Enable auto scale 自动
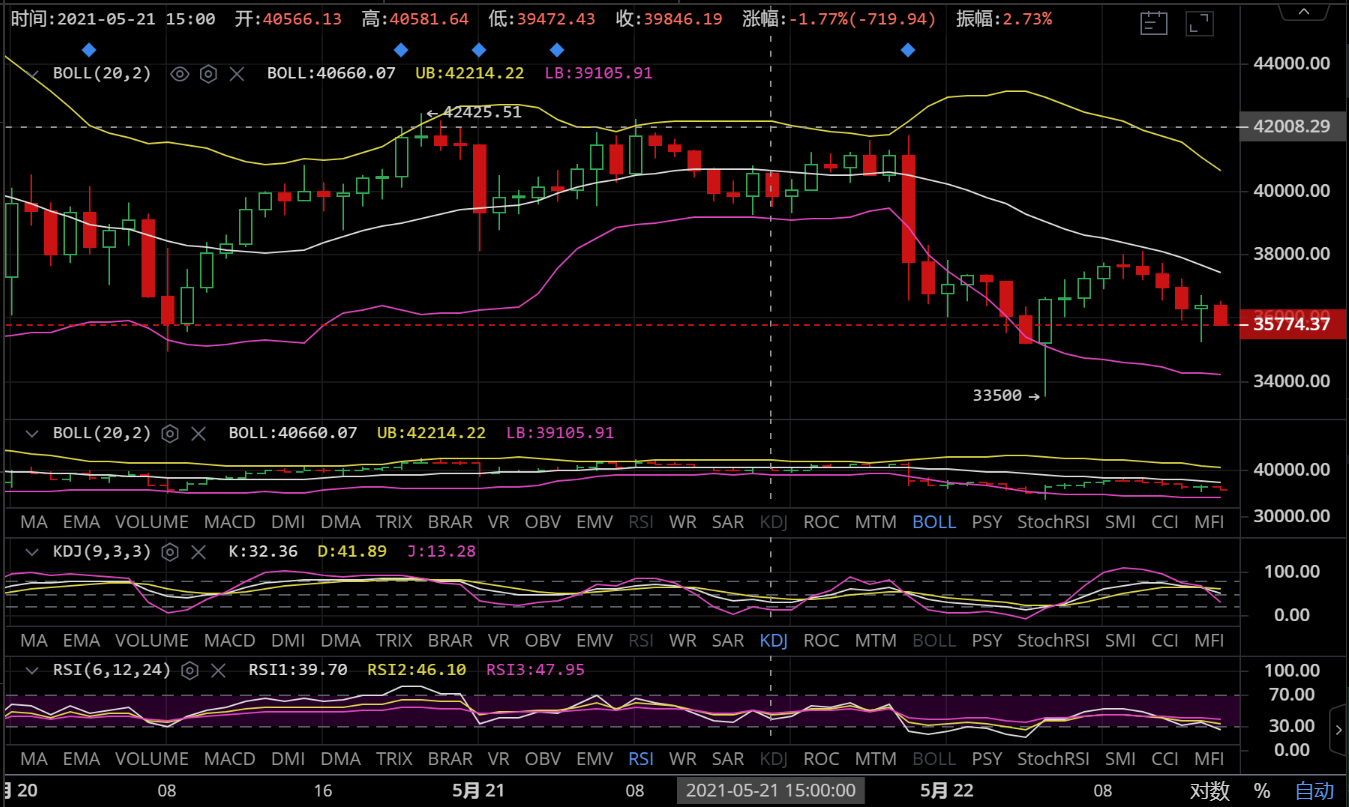1349x807 pixels. point(1314,791)
